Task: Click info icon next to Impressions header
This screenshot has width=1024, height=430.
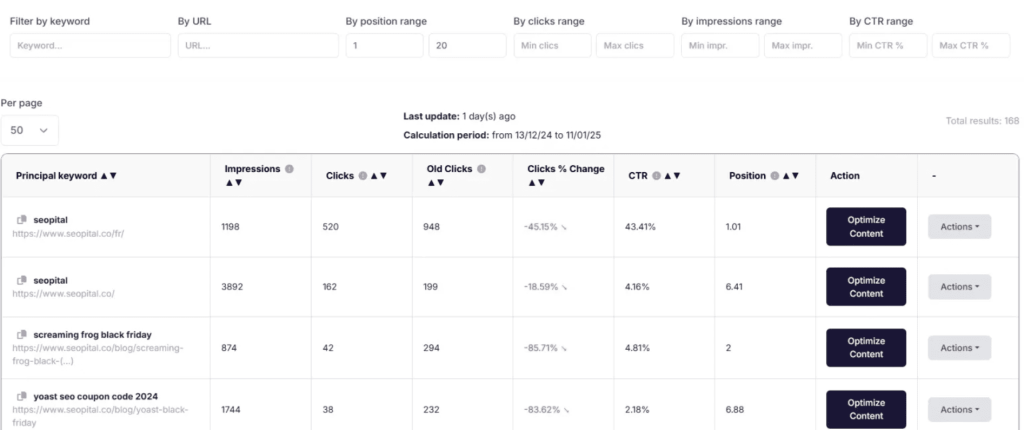Action: pyautogui.click(x=289, y=169)
